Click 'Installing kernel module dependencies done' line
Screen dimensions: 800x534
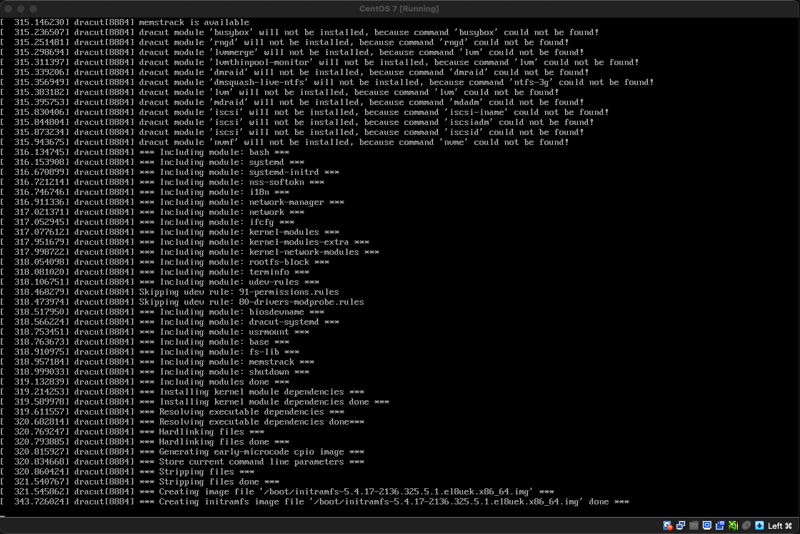pos(195,402)
